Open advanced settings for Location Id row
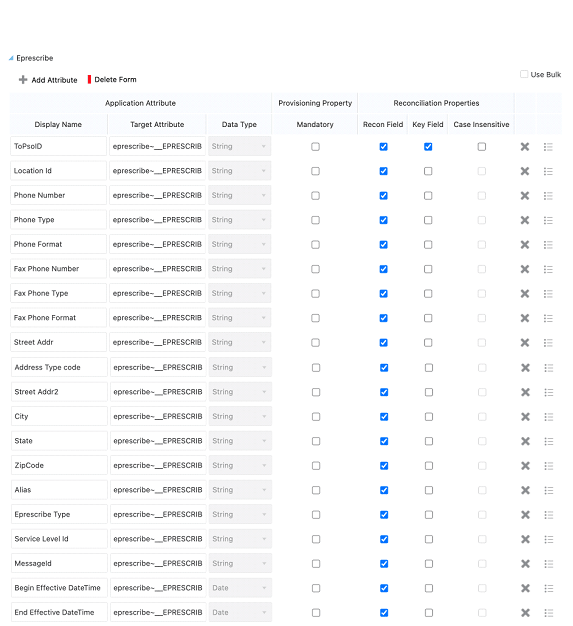Screen dimensions: 573x626 tap(548, 171)
